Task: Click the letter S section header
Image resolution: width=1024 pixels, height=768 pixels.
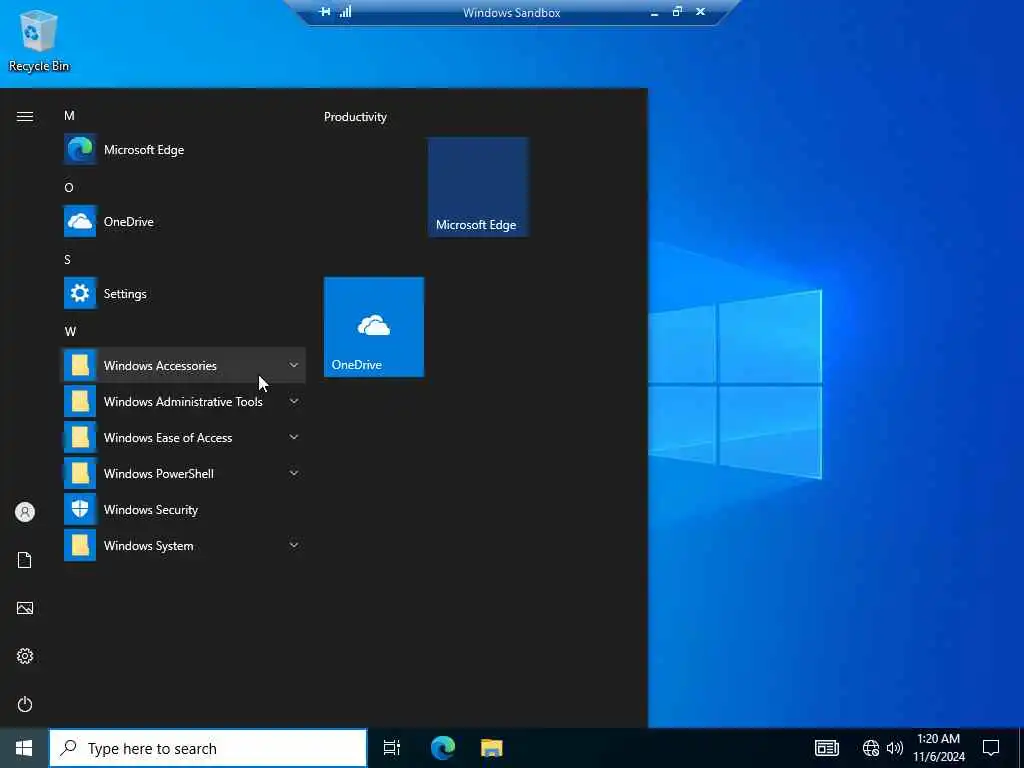Action: click(x=67, y=259)
